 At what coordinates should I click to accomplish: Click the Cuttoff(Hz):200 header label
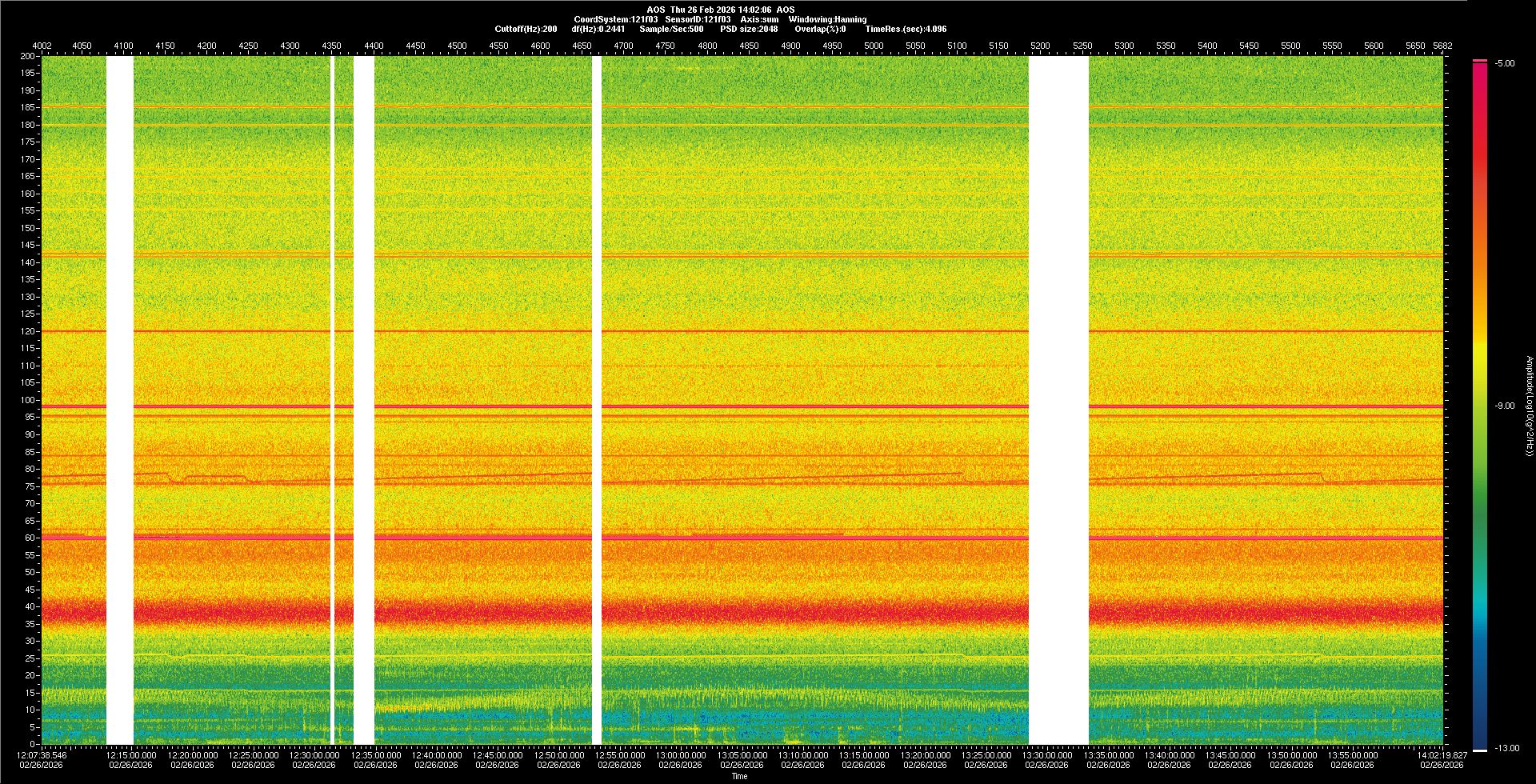click(526, 29)
